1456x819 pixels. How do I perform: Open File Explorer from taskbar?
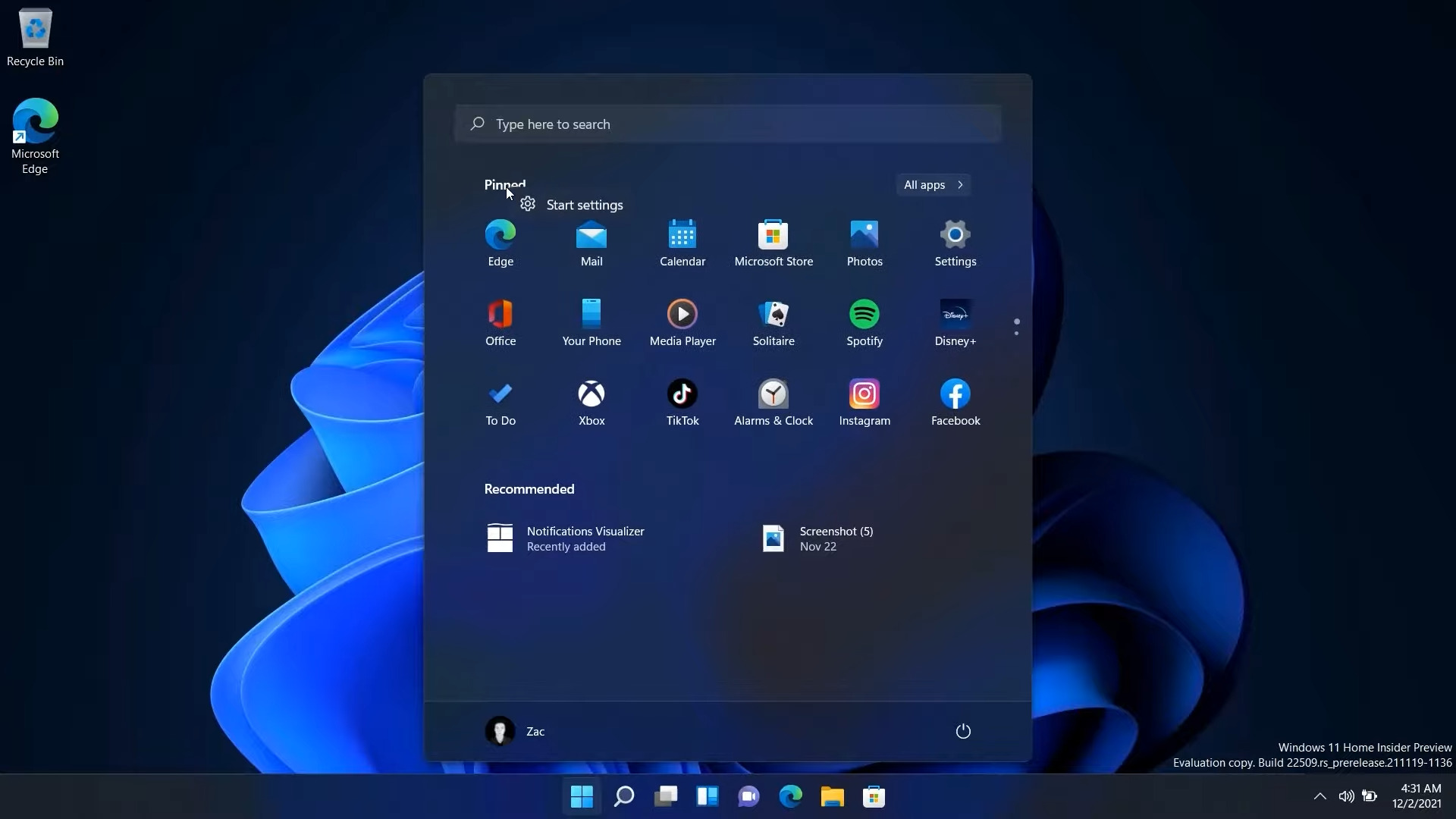pos(832,796)
